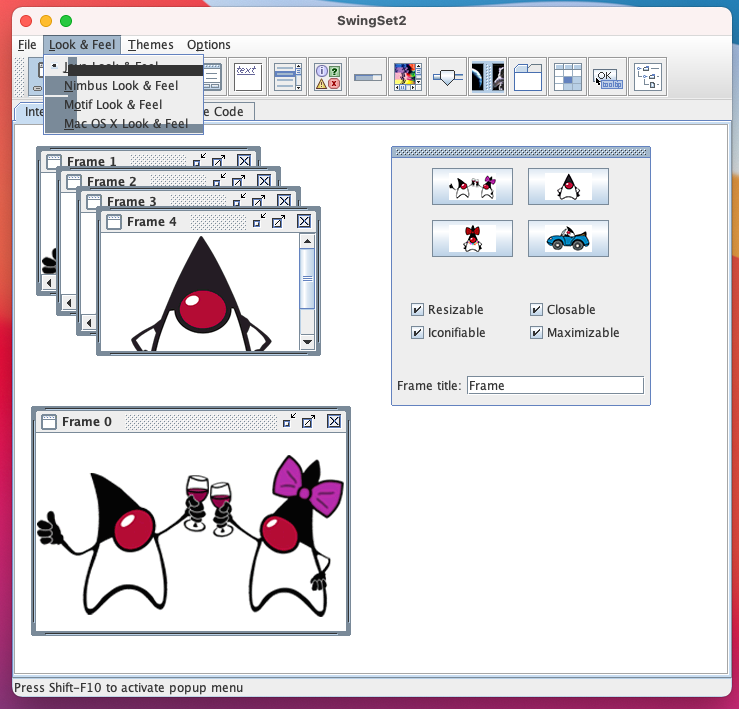Maximize Frame 0 using its title bar button
Screen dimensions: 739x709
click(309, 422)
